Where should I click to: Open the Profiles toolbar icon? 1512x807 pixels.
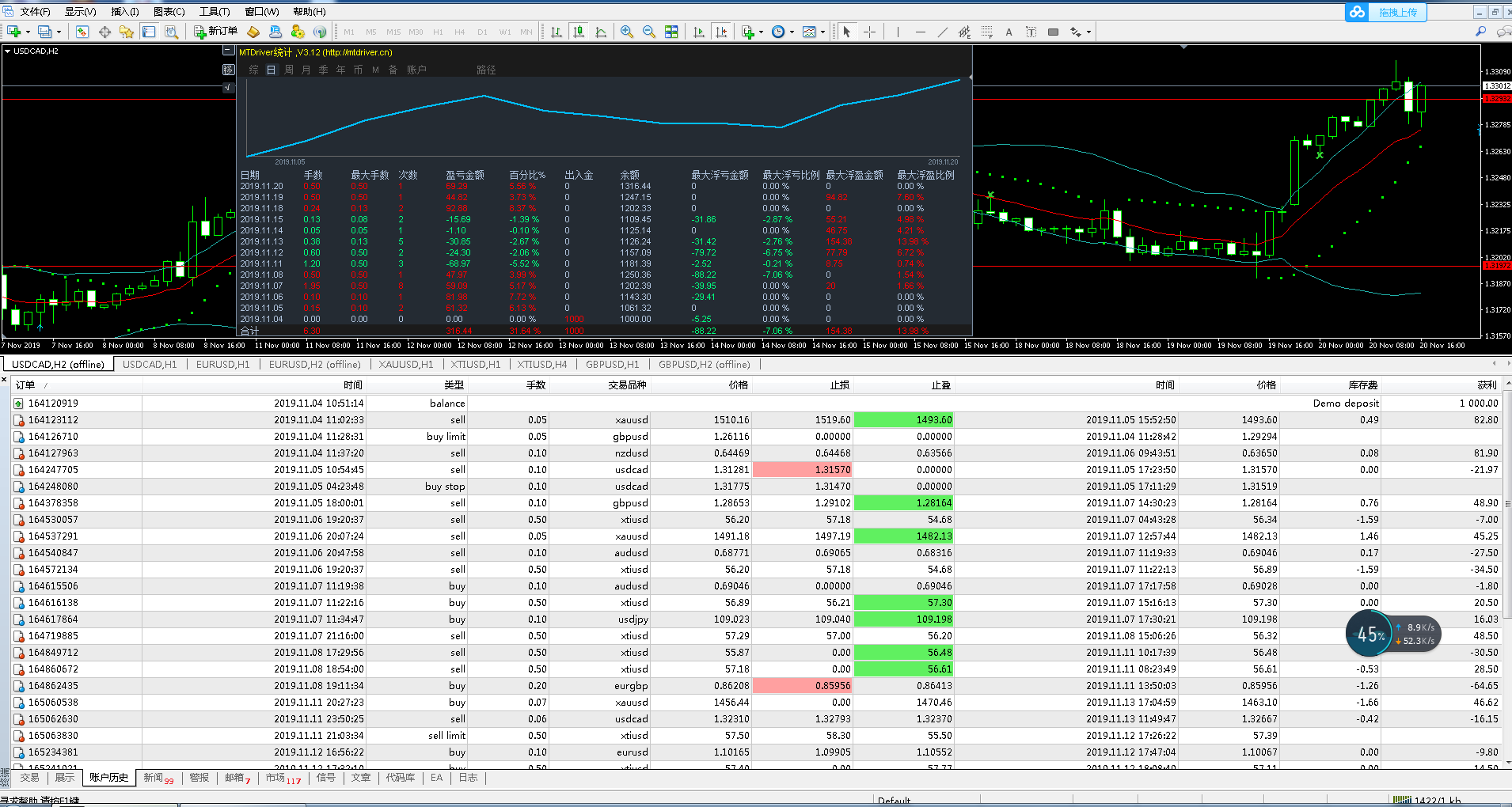(x=44, y=32)
